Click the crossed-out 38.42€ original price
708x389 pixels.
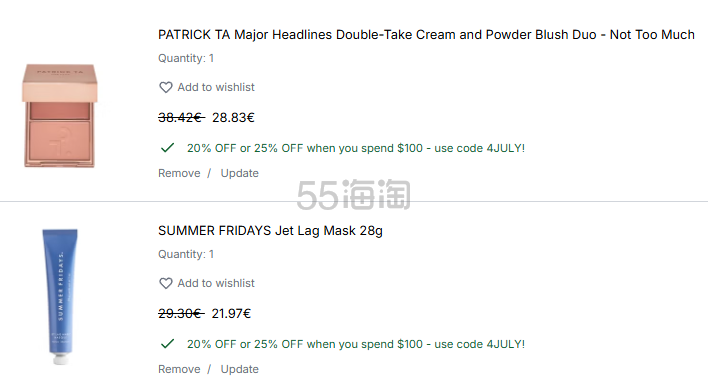(x=181, y=118)
